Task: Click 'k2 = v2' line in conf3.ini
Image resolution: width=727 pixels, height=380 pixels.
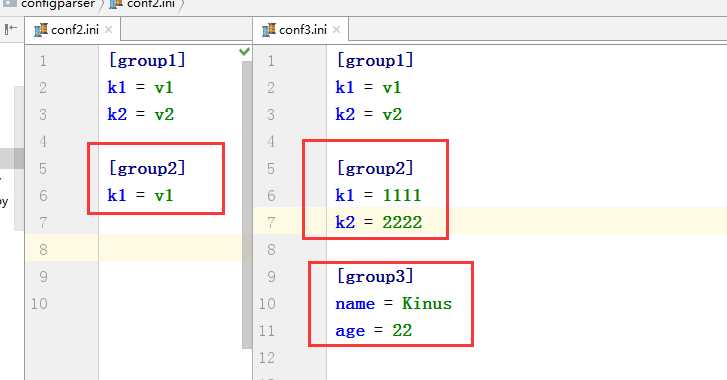Action: point(369,114)
